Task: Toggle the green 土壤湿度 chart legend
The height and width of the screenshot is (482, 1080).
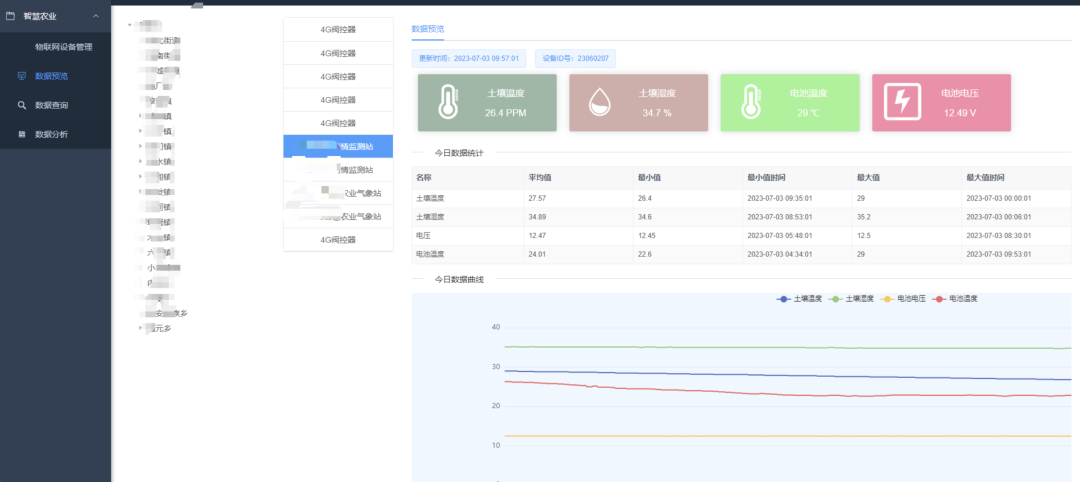Action: click(x=851, y=299)
